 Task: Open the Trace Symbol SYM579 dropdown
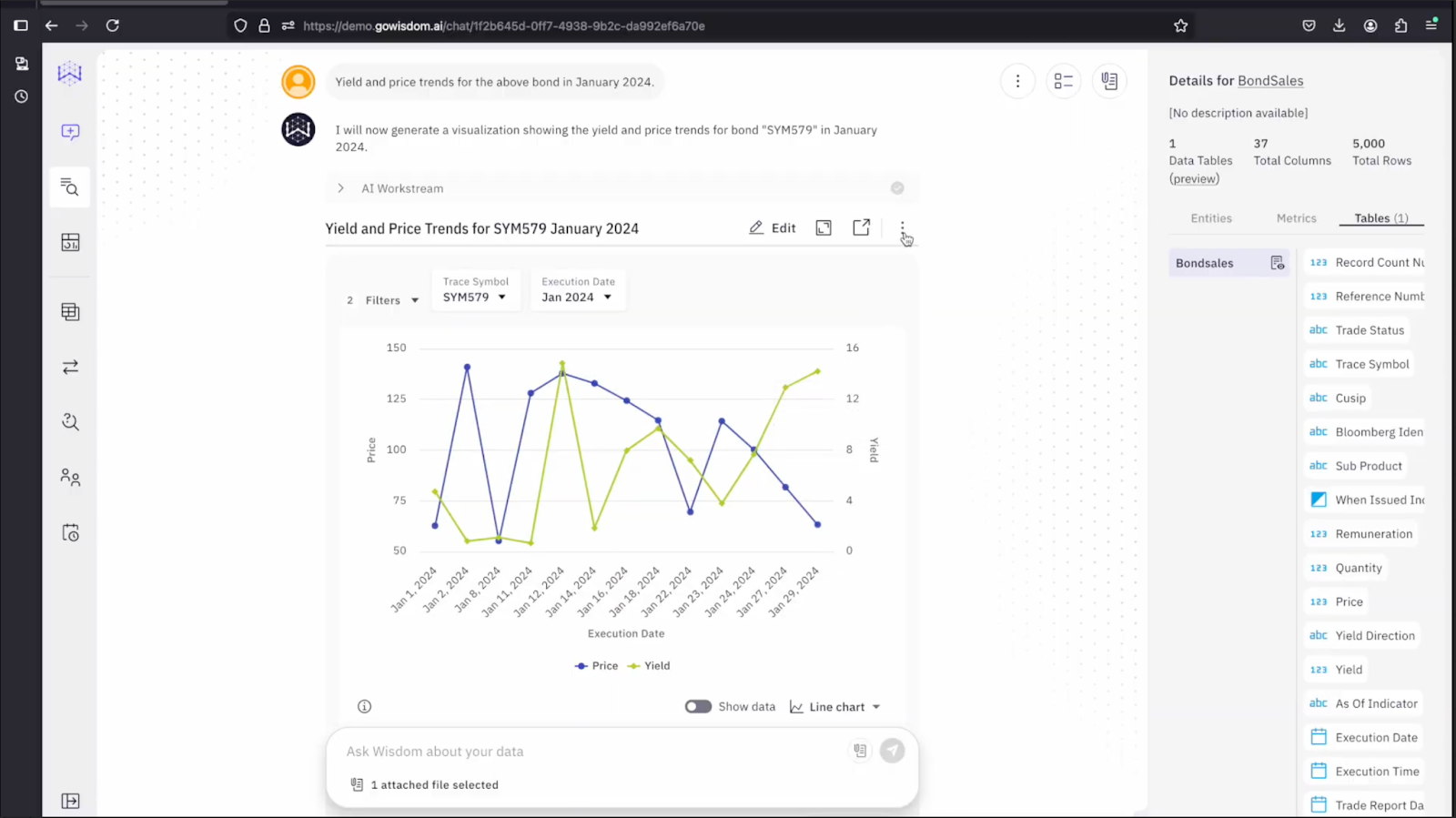[x=475, y=290]
